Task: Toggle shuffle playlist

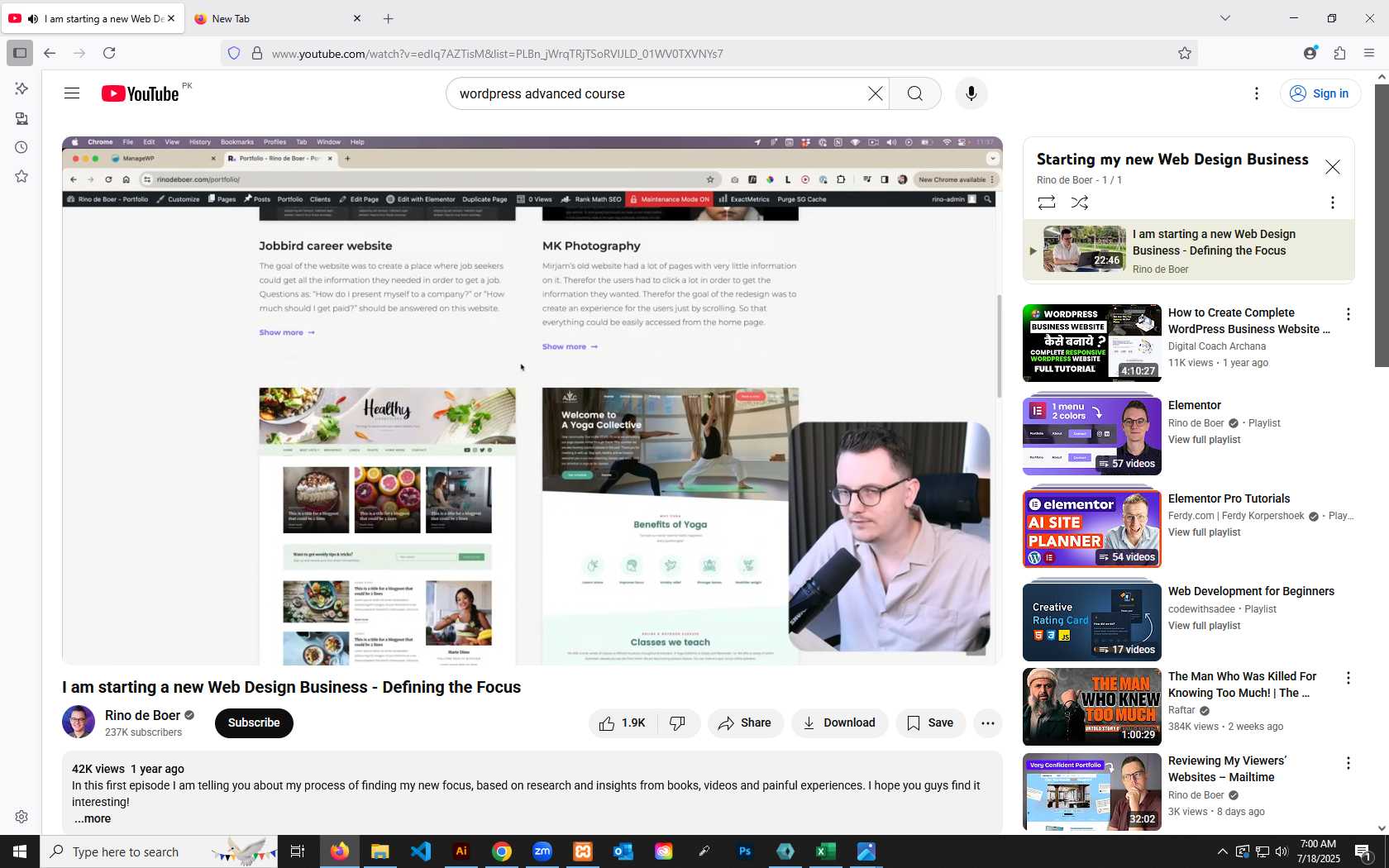Action: 1080,203
